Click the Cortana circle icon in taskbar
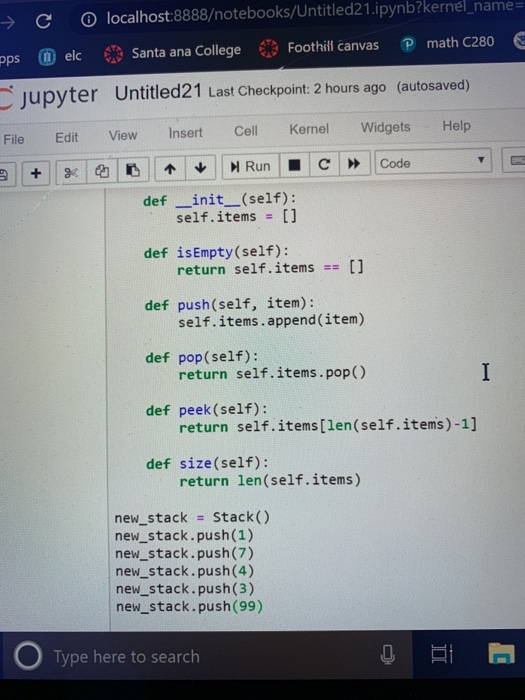The image size is (525, 700). tap(28, 656)
